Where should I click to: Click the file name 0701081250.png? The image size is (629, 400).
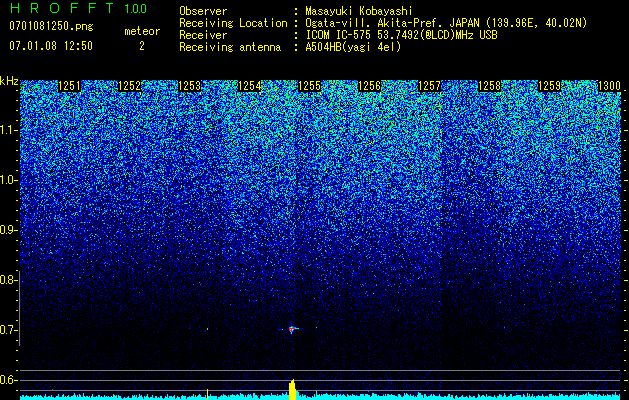click(x=51, y=26)
